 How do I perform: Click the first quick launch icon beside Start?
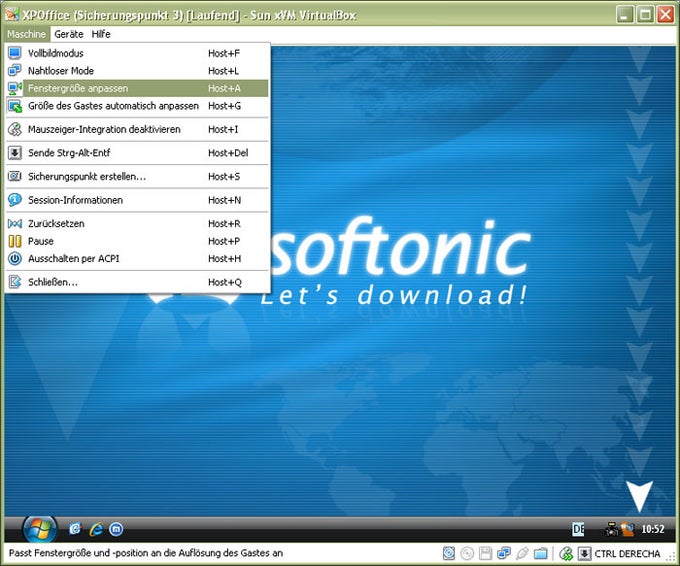[x=75, y=529]
